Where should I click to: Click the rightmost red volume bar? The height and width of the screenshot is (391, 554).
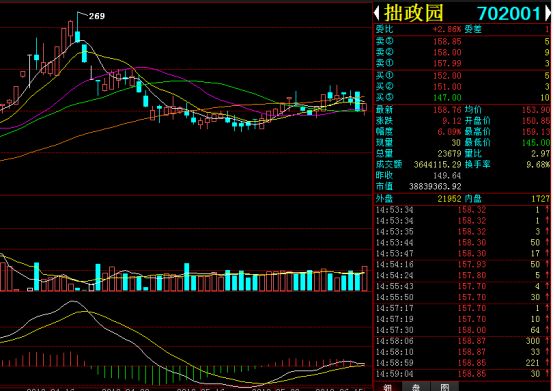click(x=365, y=279)
